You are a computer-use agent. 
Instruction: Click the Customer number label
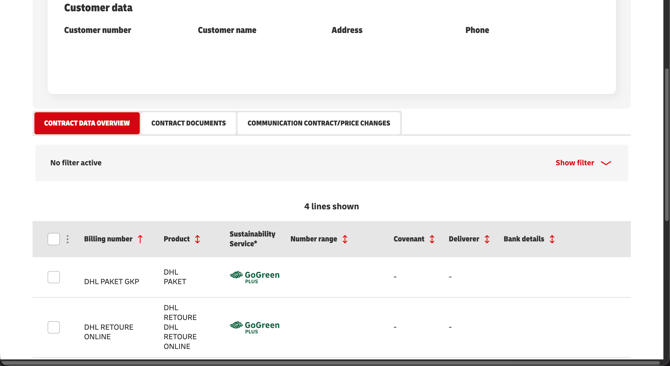pos(97,30)
